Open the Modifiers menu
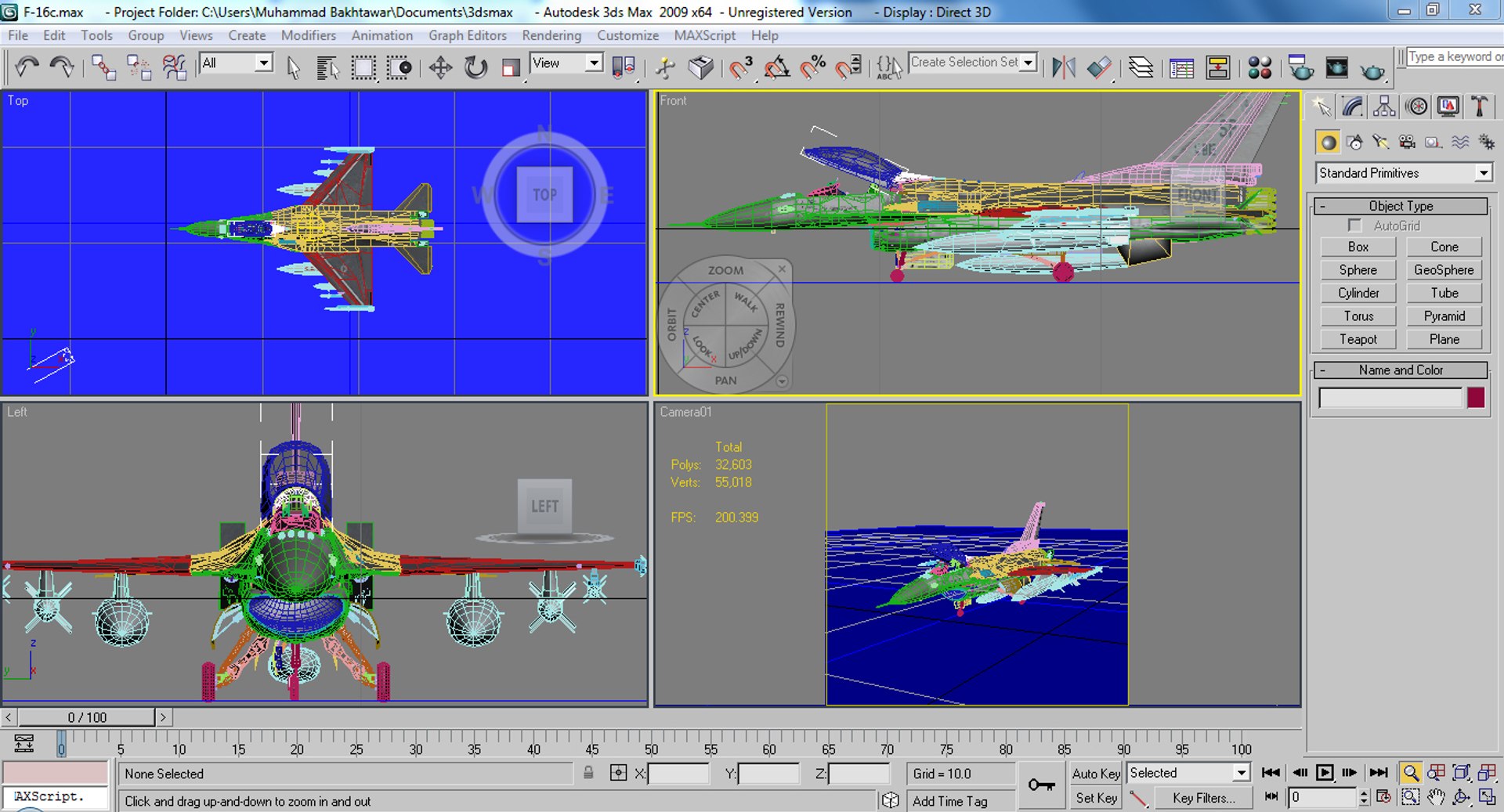The height and width of the screenshot is (812, 1504). click(x=308, y=35)
